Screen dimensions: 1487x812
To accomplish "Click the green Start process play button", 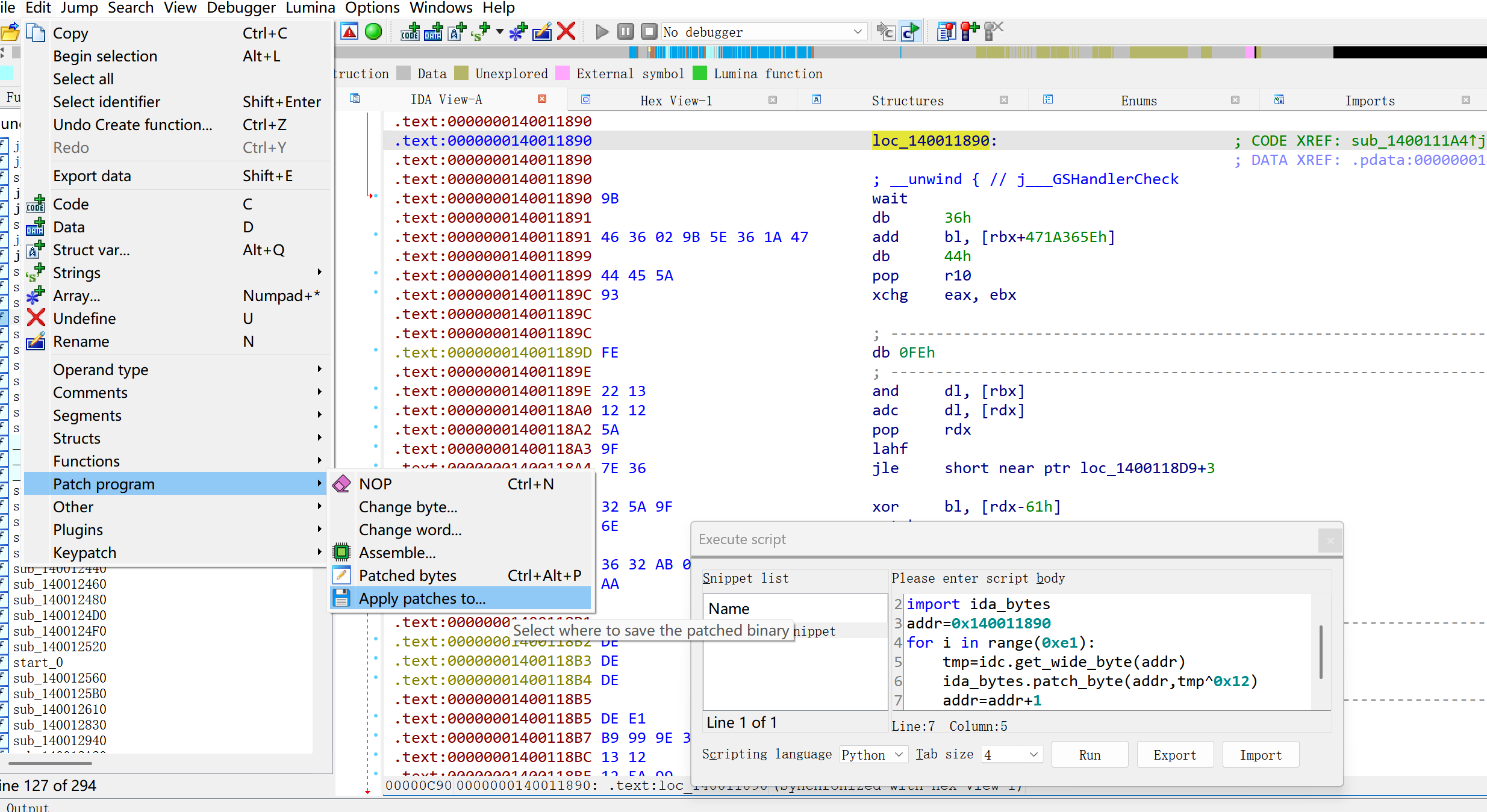I will click(602, 31).
